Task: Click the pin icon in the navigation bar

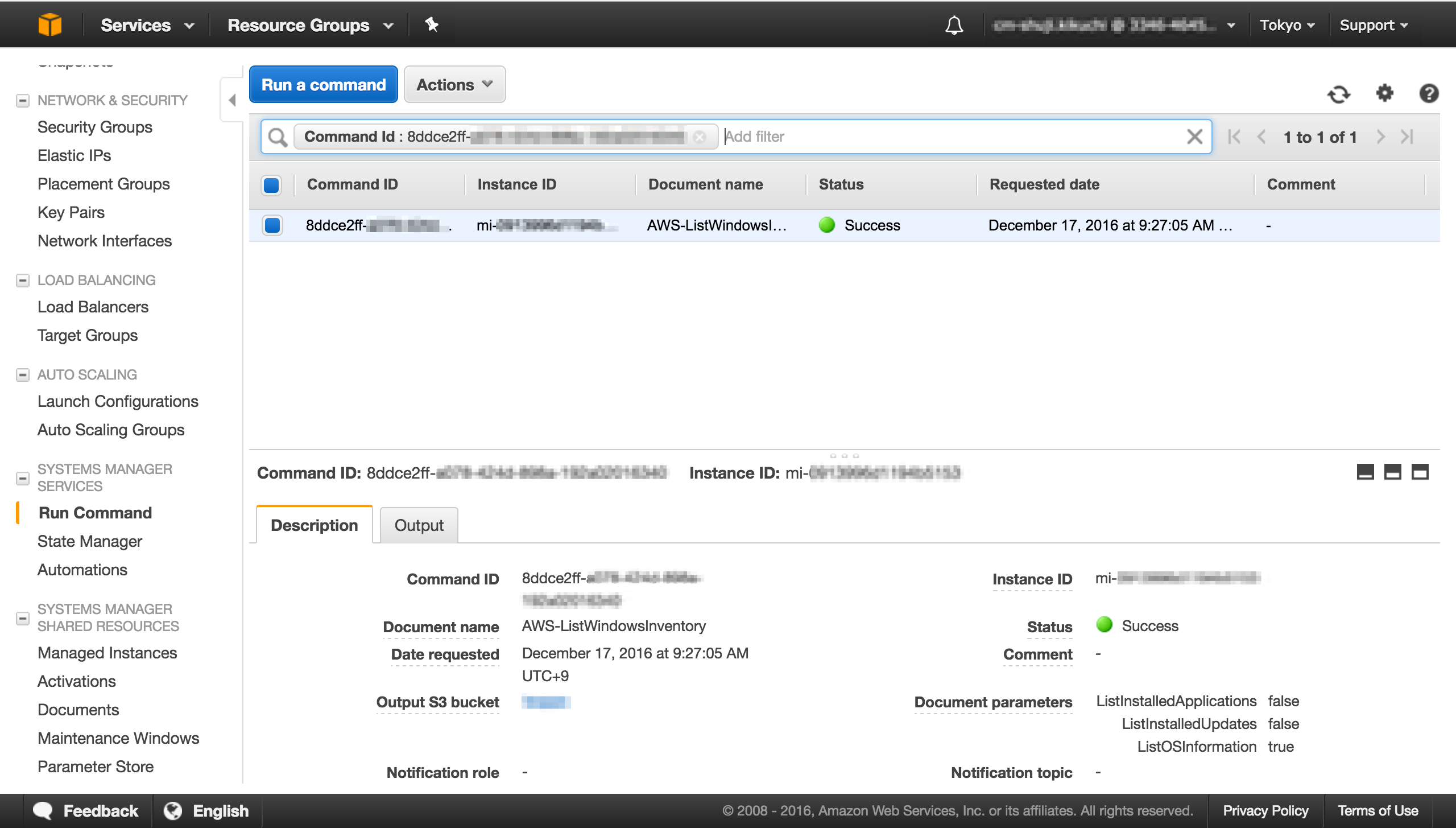Action: 432,24
